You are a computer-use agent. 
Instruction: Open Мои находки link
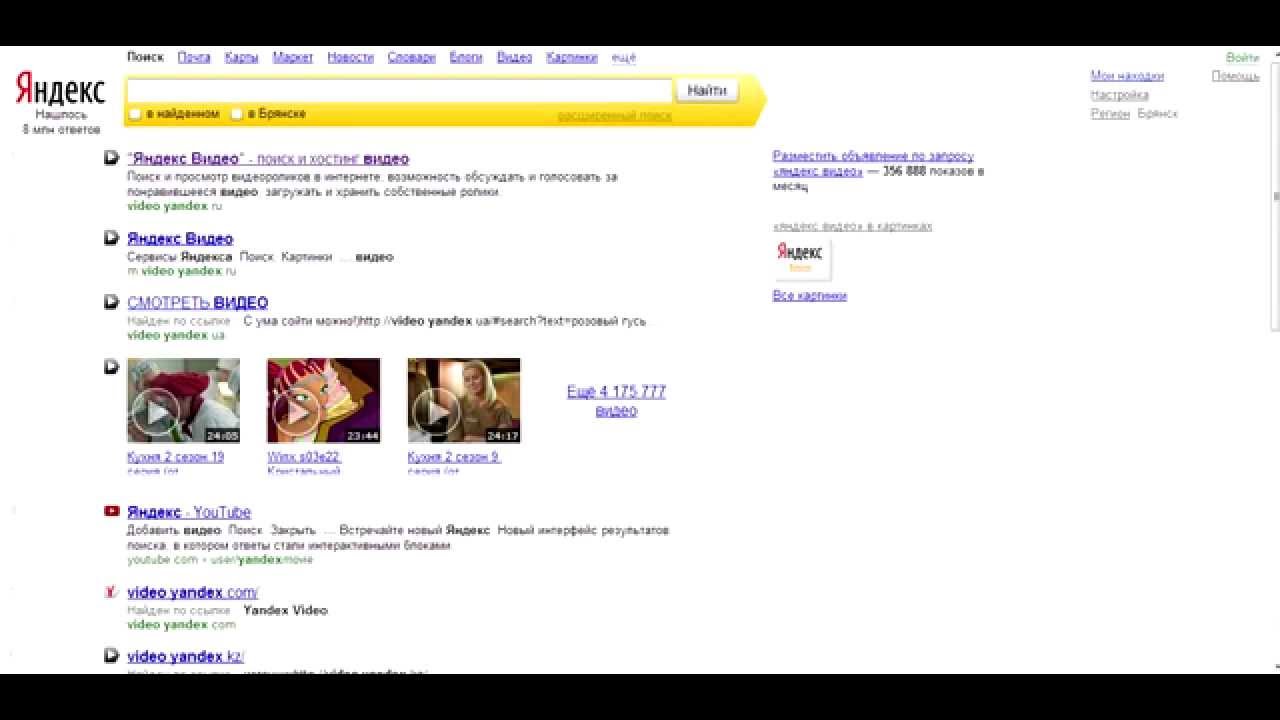(1127, 76)
